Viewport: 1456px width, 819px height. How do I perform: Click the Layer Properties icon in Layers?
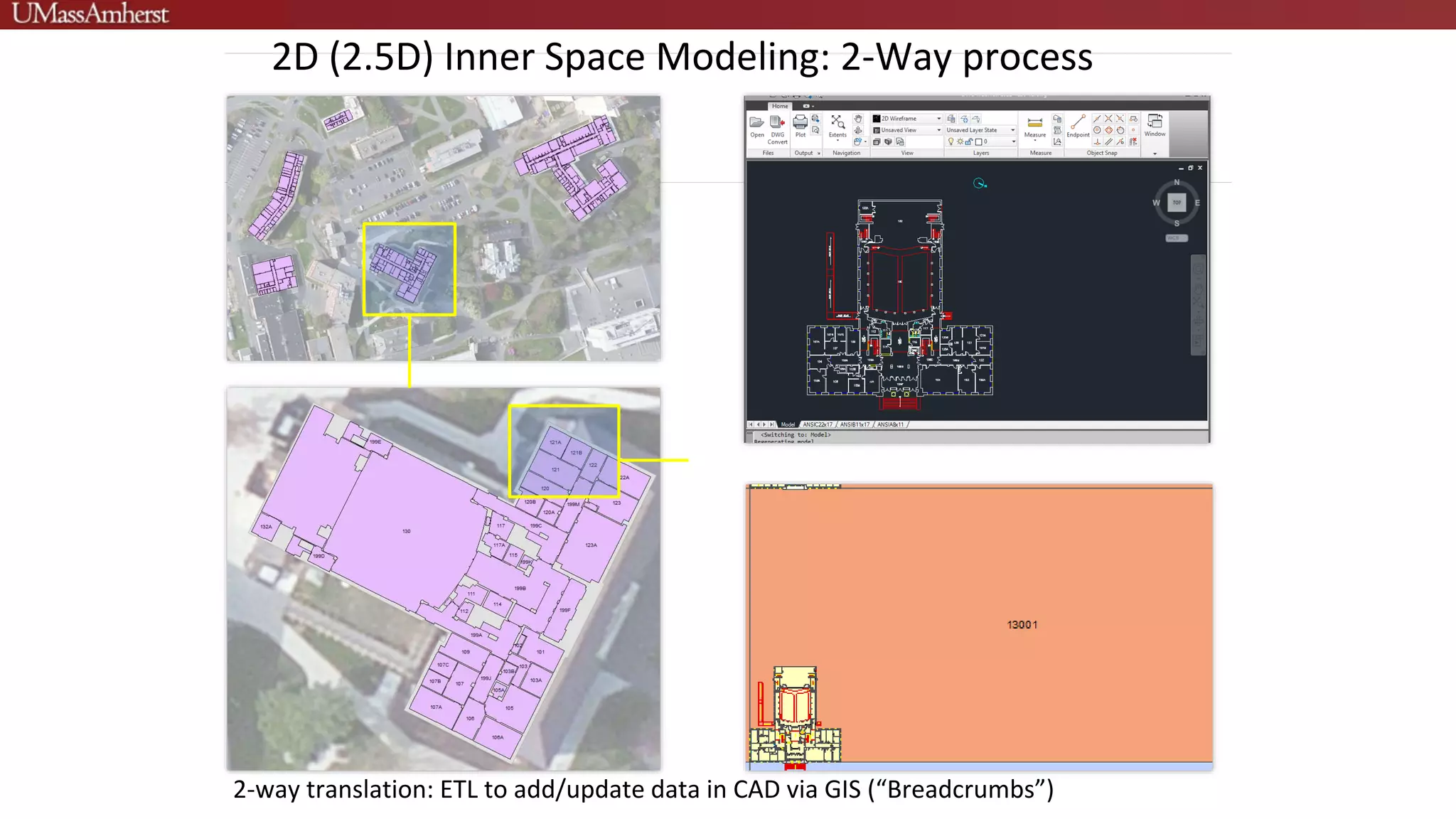click(951, 119)
